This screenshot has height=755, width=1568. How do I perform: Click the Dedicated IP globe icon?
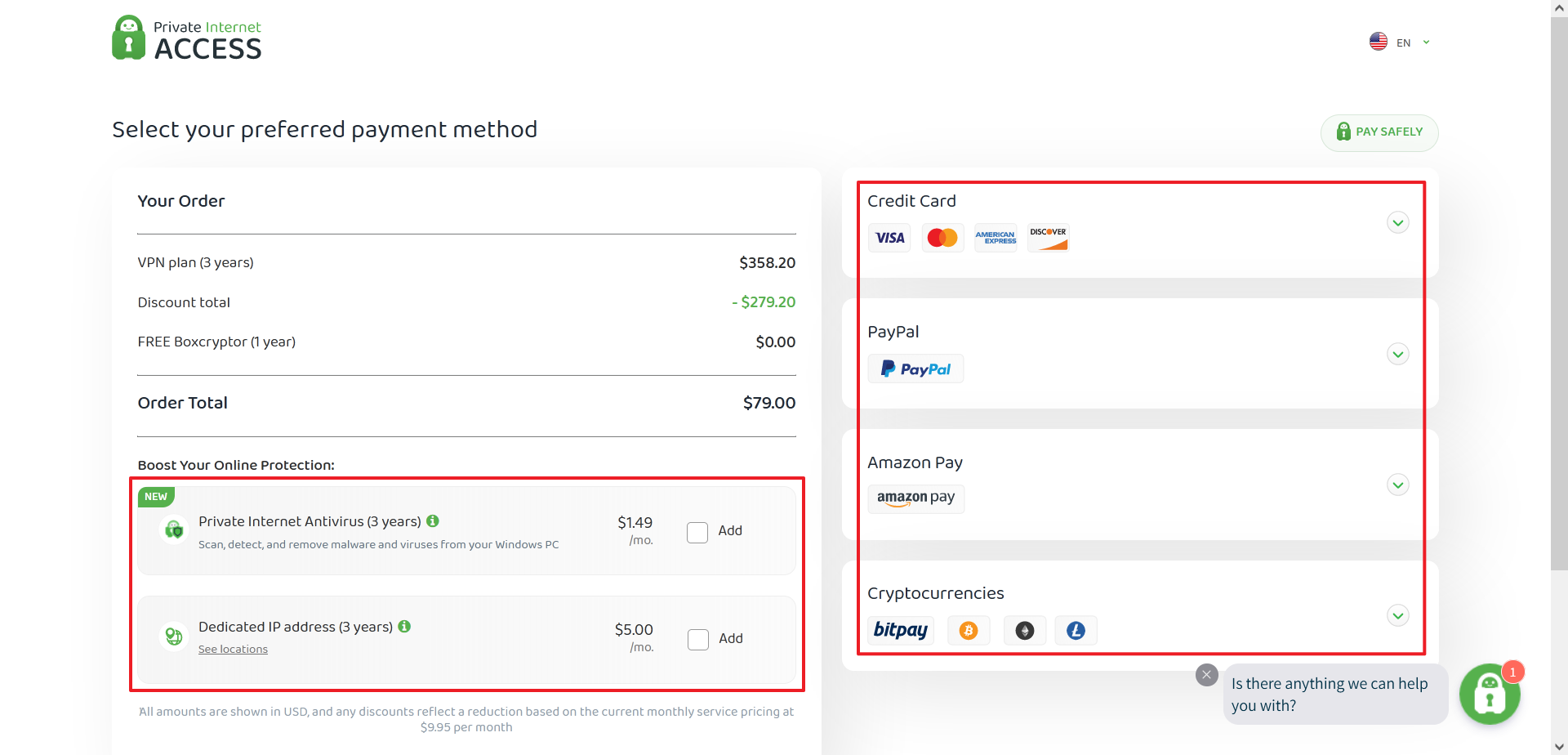click(173, 636)
